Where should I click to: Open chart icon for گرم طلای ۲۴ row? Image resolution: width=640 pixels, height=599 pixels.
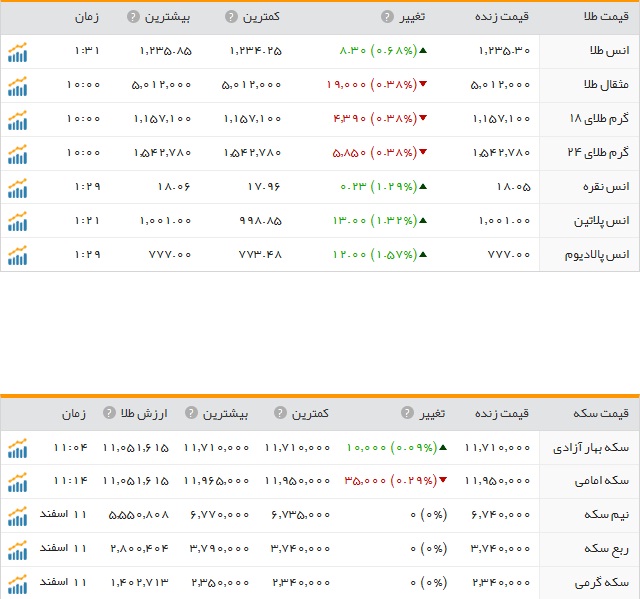tap(17, 154)
